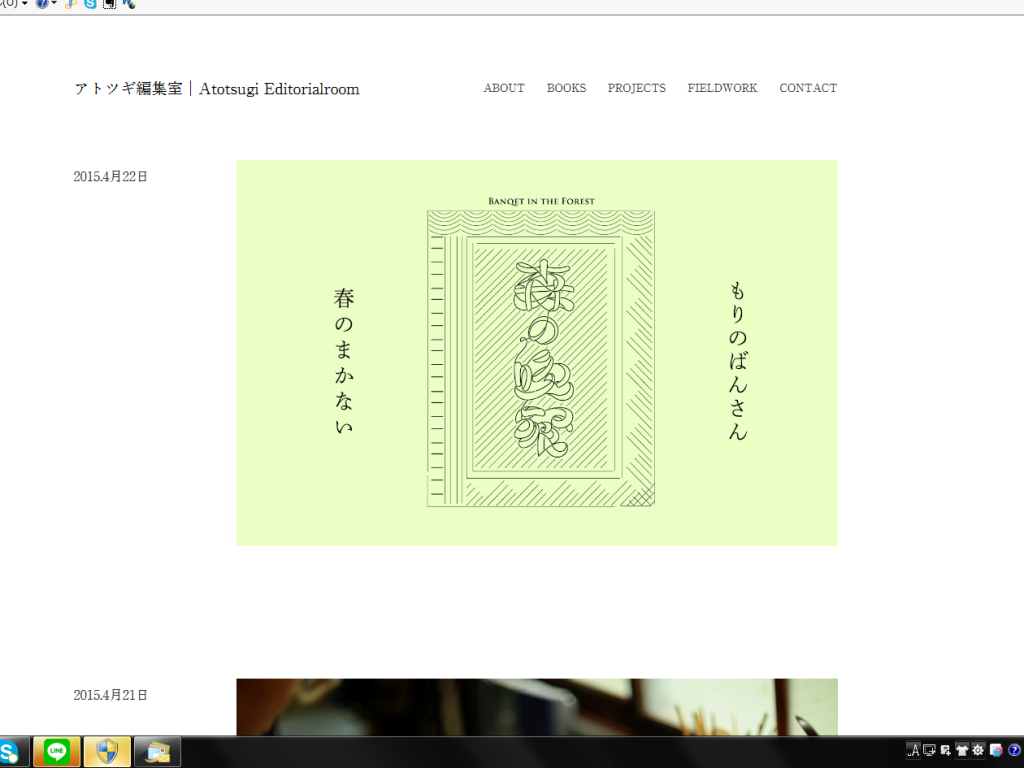
Task: Click the Skype icon in top toolbar
Action: click(91, 4)
